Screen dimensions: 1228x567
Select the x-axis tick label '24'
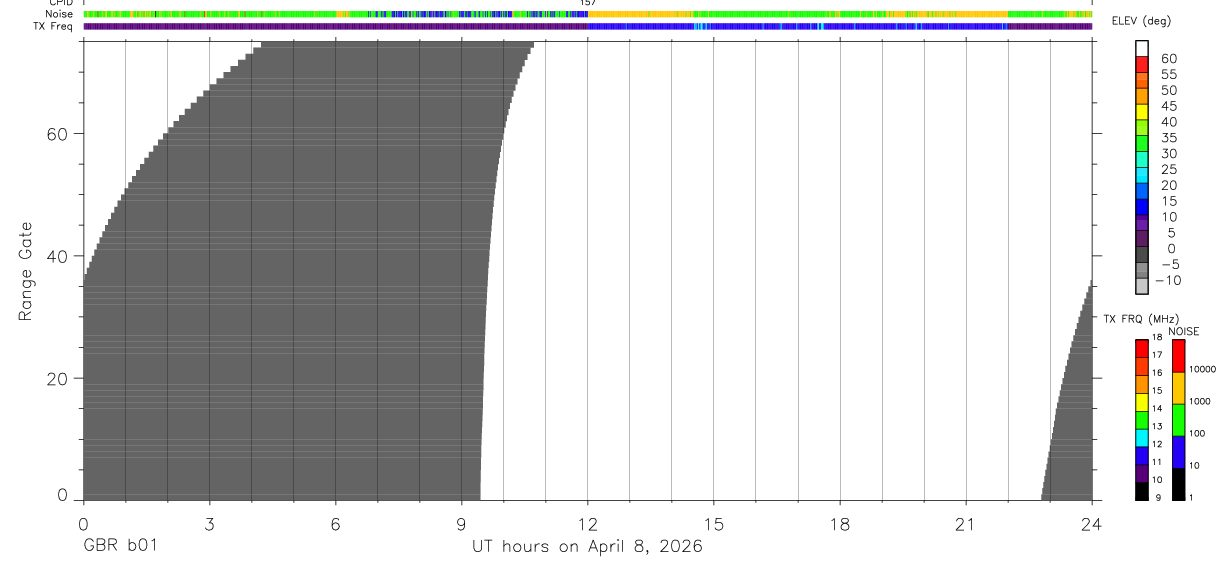click(x=1091, y=524)
